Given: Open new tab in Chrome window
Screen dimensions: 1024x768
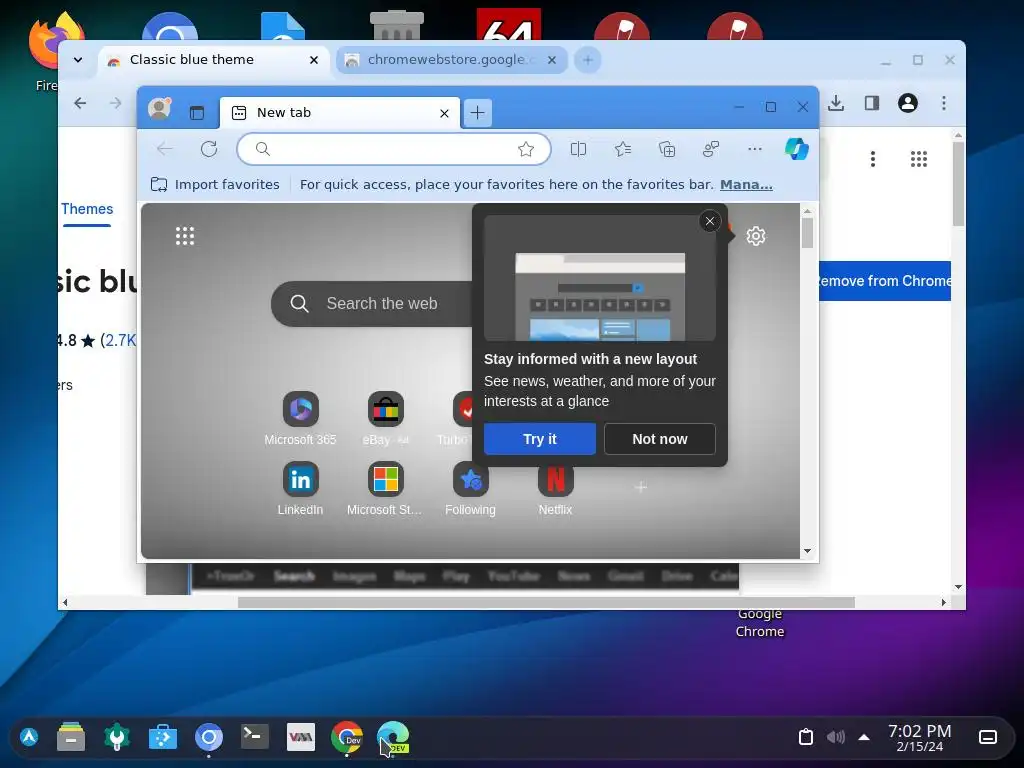Looking at the screenshot, I should 588,60.
